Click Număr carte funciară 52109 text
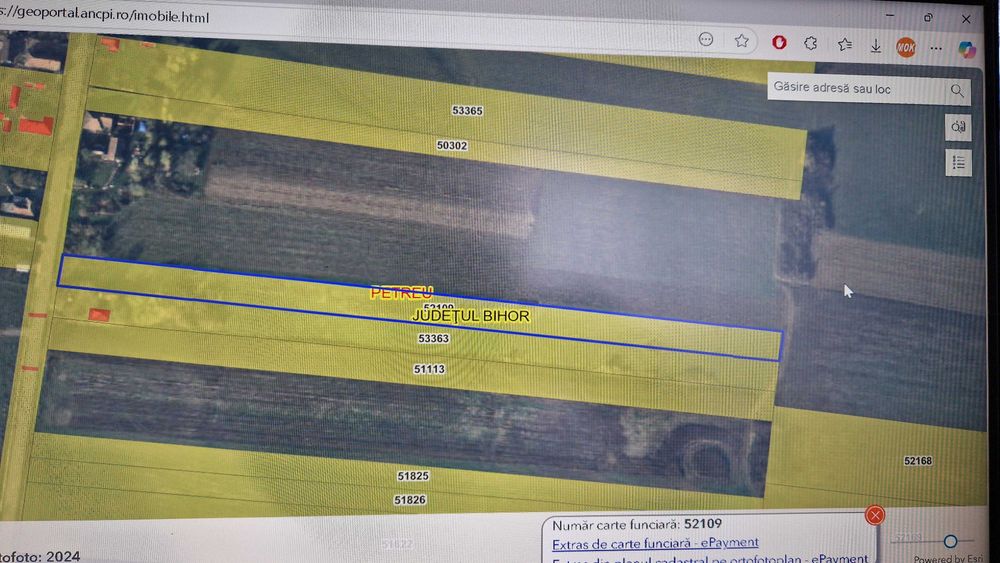This screenshot has height=563, width=1000. coord(636,525)
